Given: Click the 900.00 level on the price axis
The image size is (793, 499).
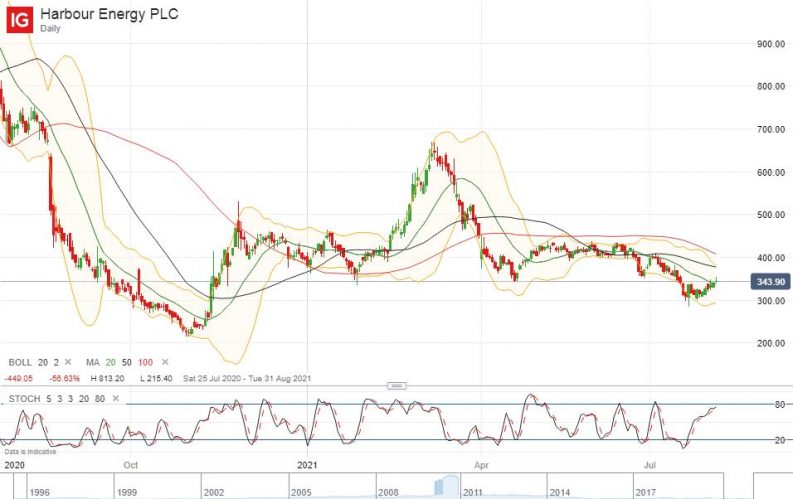Looking at the screenshot, I should tap(769, 44).
